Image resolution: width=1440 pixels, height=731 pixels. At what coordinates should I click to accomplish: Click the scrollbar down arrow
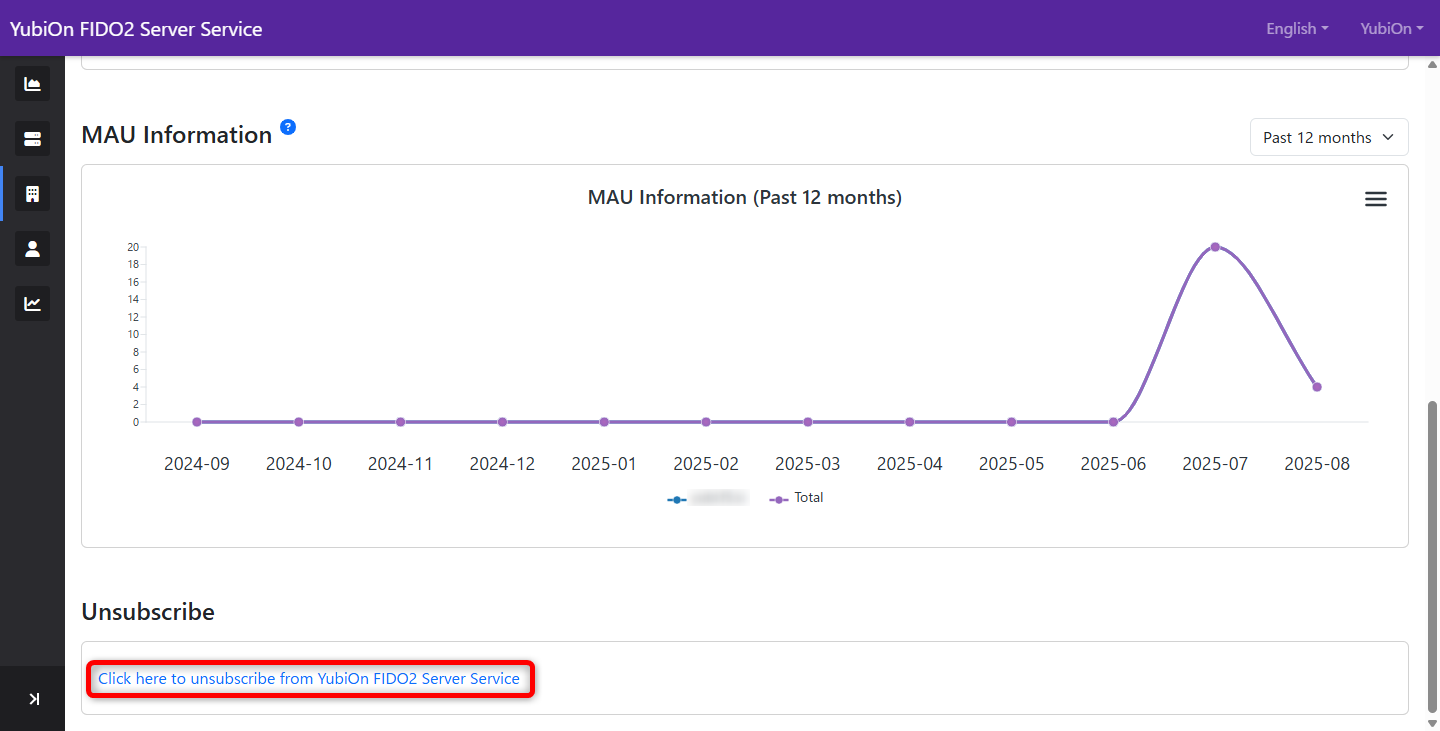pyautogui.click(x=1432, y=722)
